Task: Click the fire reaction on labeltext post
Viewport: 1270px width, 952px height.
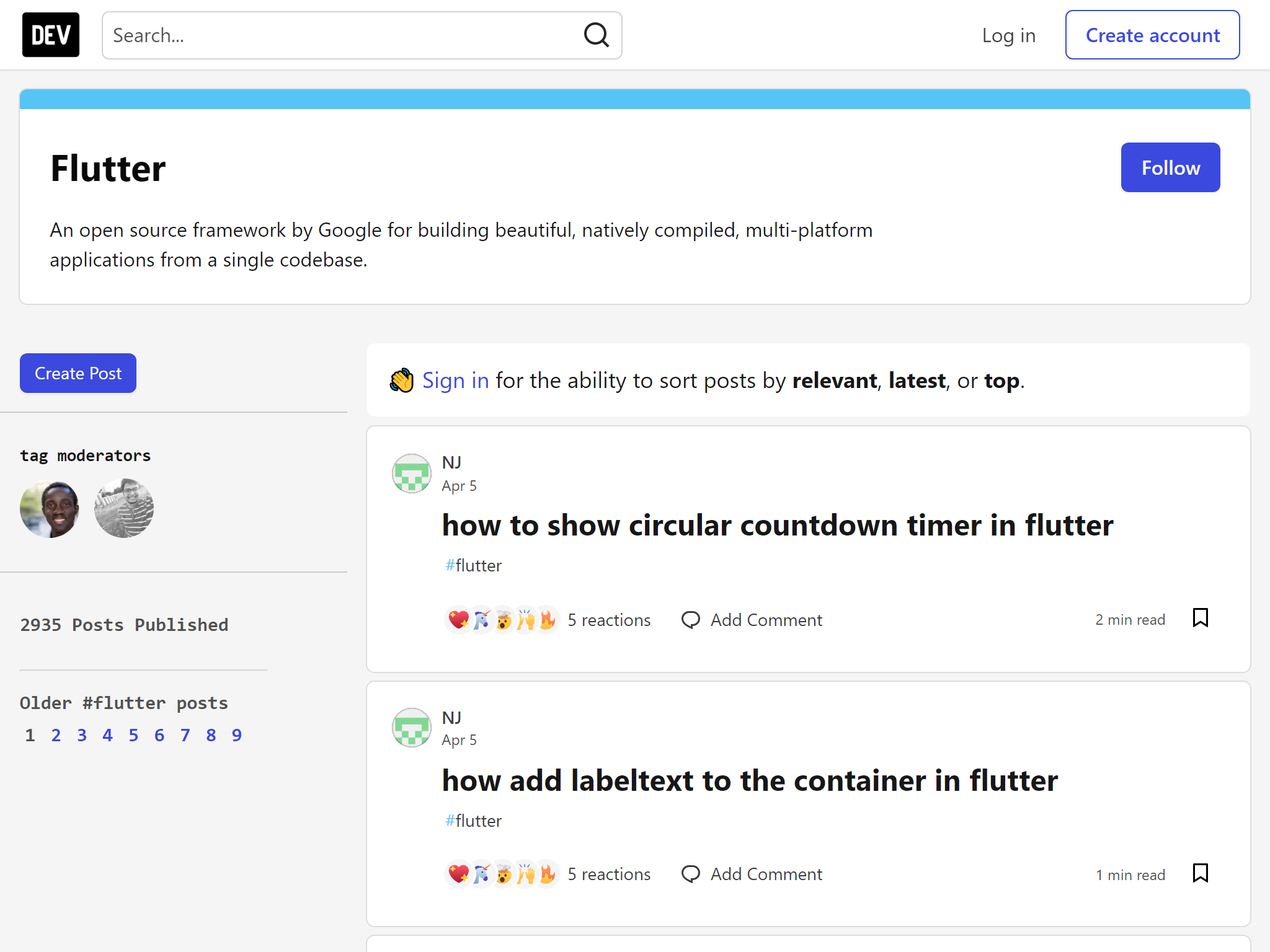Action: pyautogui.click(x=548, y=874)
